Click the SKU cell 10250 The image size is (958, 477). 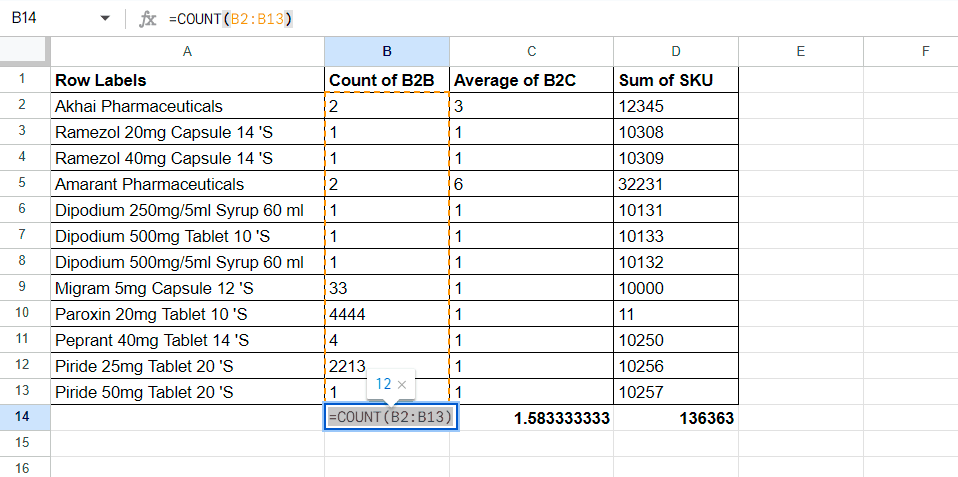click(x=676, y=340)
